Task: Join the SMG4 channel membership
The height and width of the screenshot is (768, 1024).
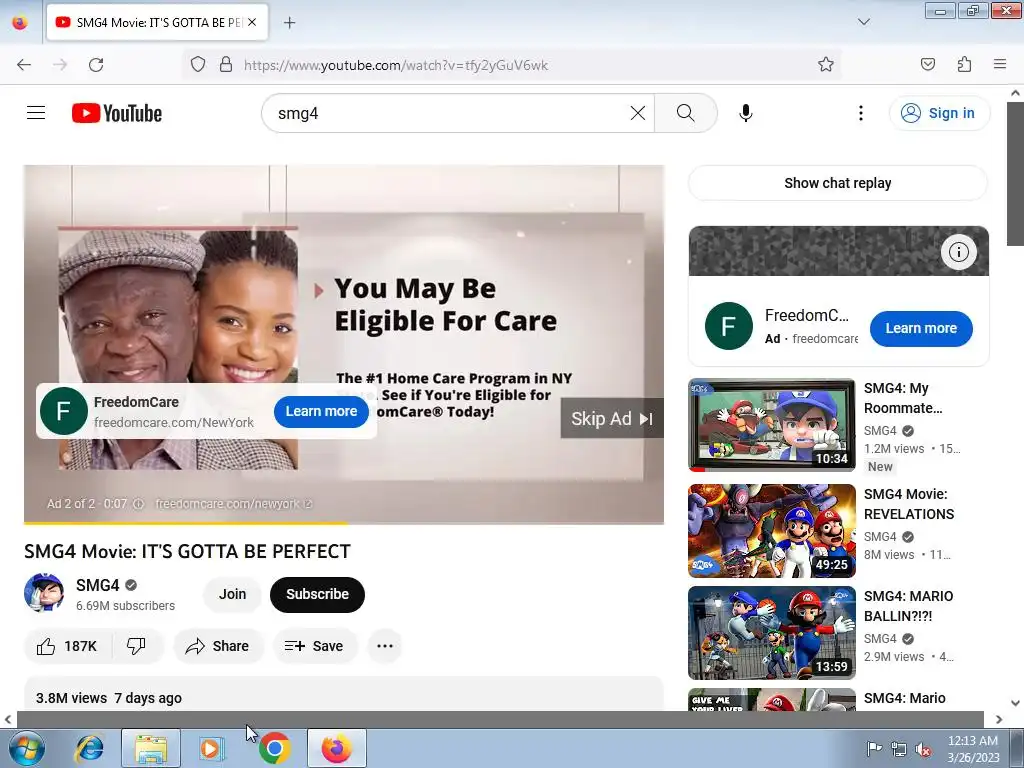Action: [232, 594]
